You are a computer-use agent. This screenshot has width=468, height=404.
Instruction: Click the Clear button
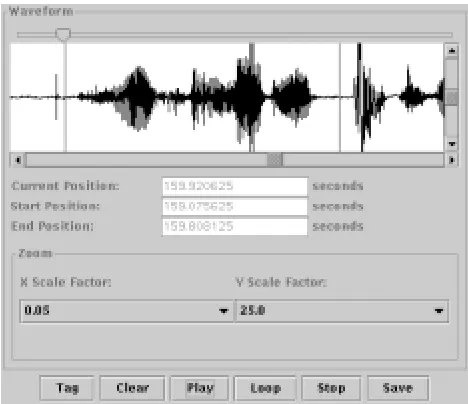click(132, 388)
